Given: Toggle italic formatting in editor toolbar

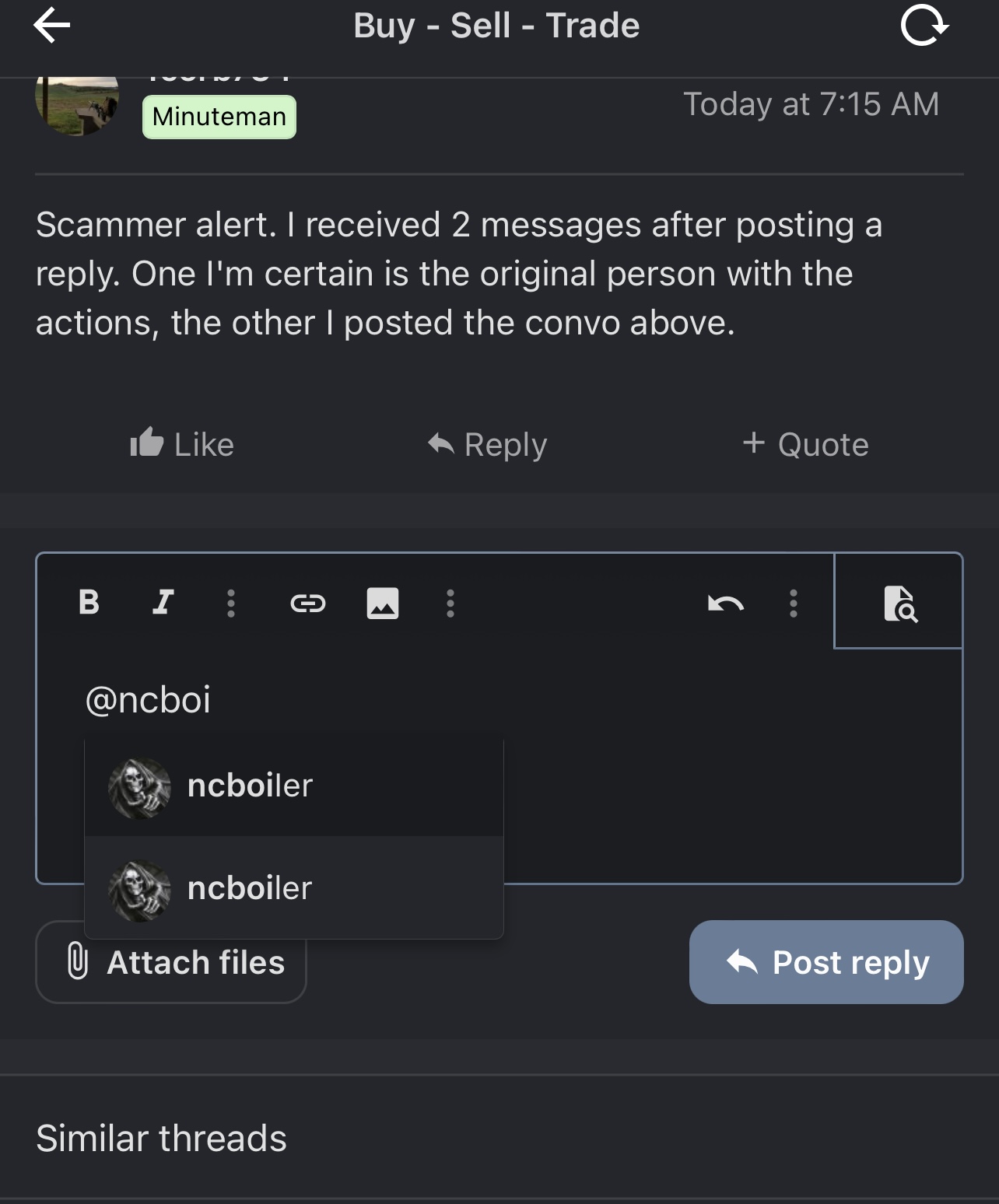Looking at the screenshot, I should (x=163, y=602).
